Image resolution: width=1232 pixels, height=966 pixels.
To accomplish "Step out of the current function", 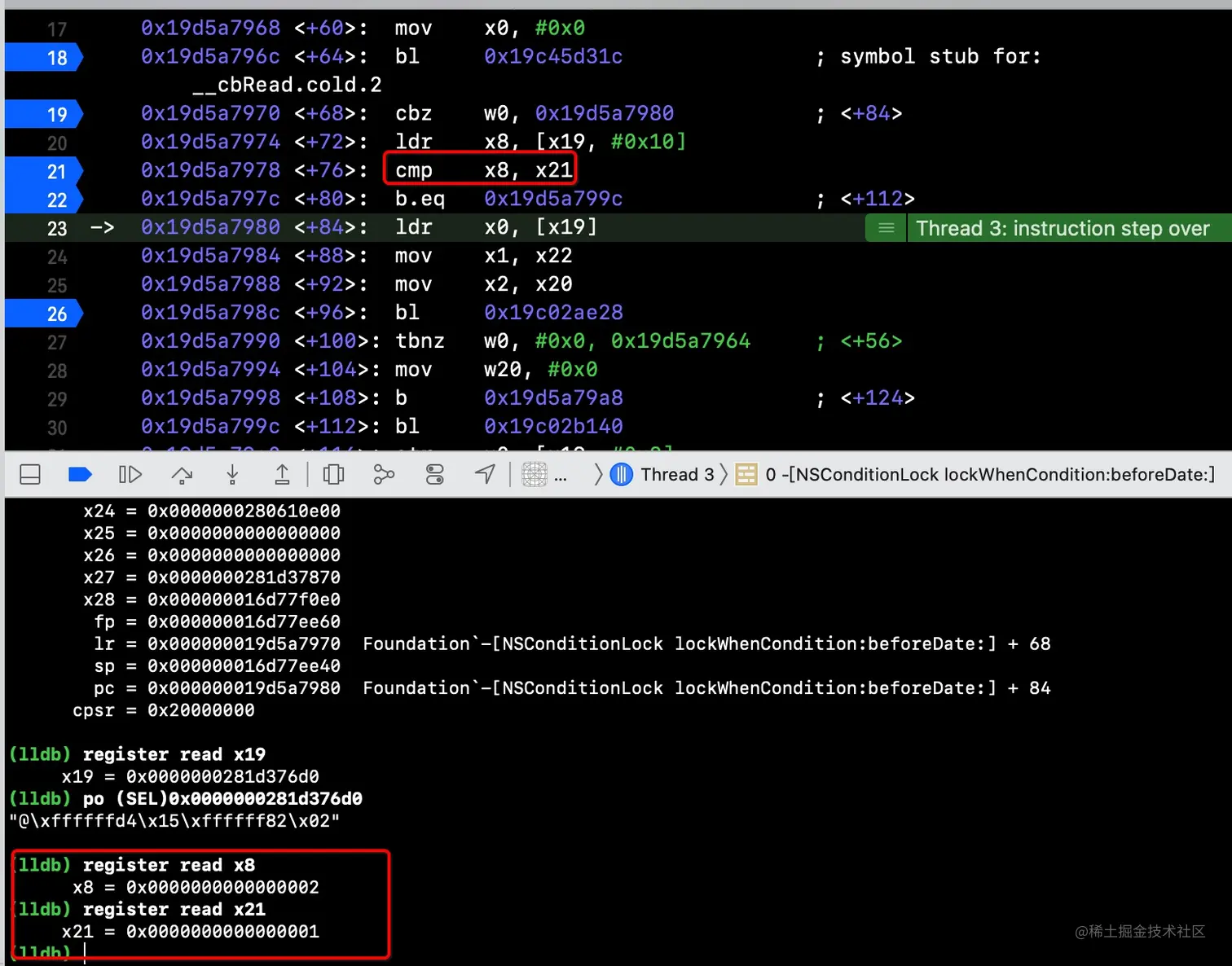I will pyautogui.click(x=282, y=474).
